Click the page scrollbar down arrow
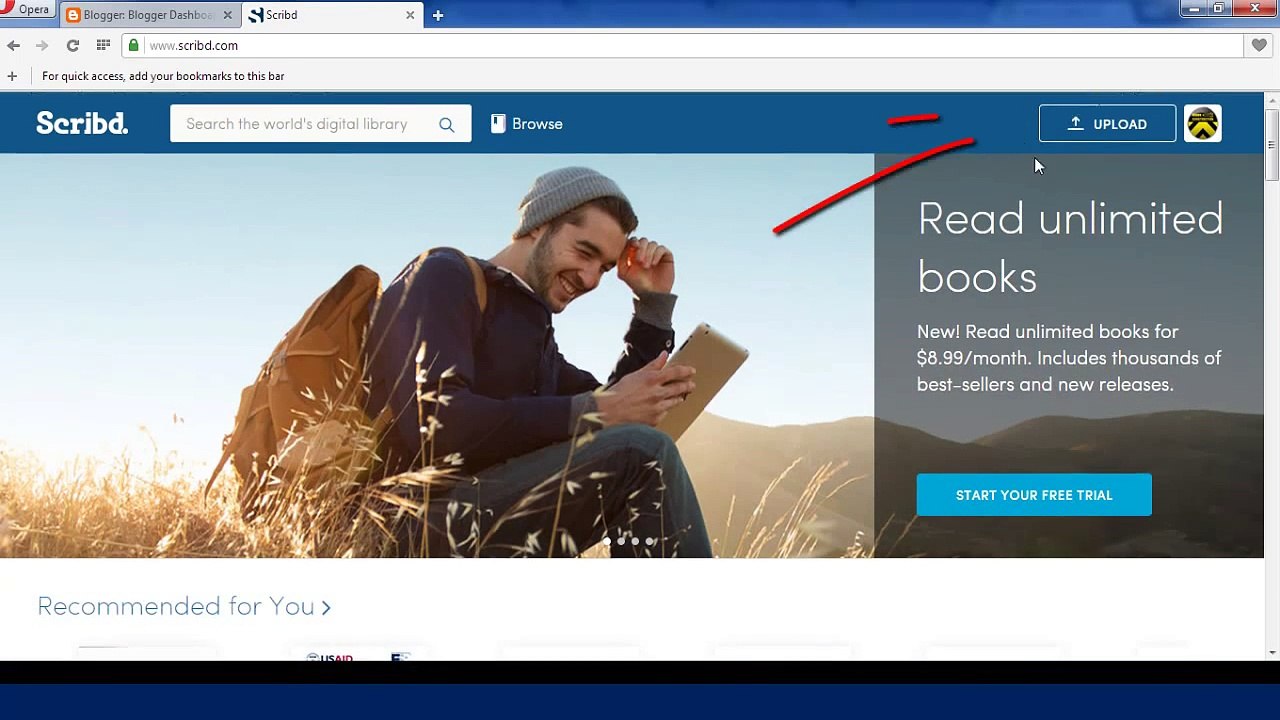 [x=1272, y=652]
